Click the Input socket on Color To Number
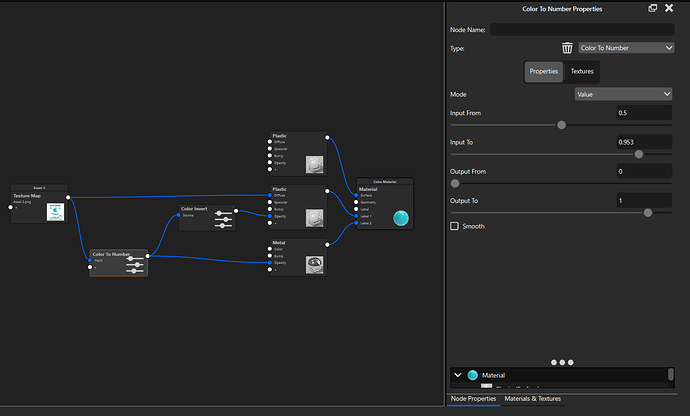Screen dimensions: 690x416 [90, 260]
